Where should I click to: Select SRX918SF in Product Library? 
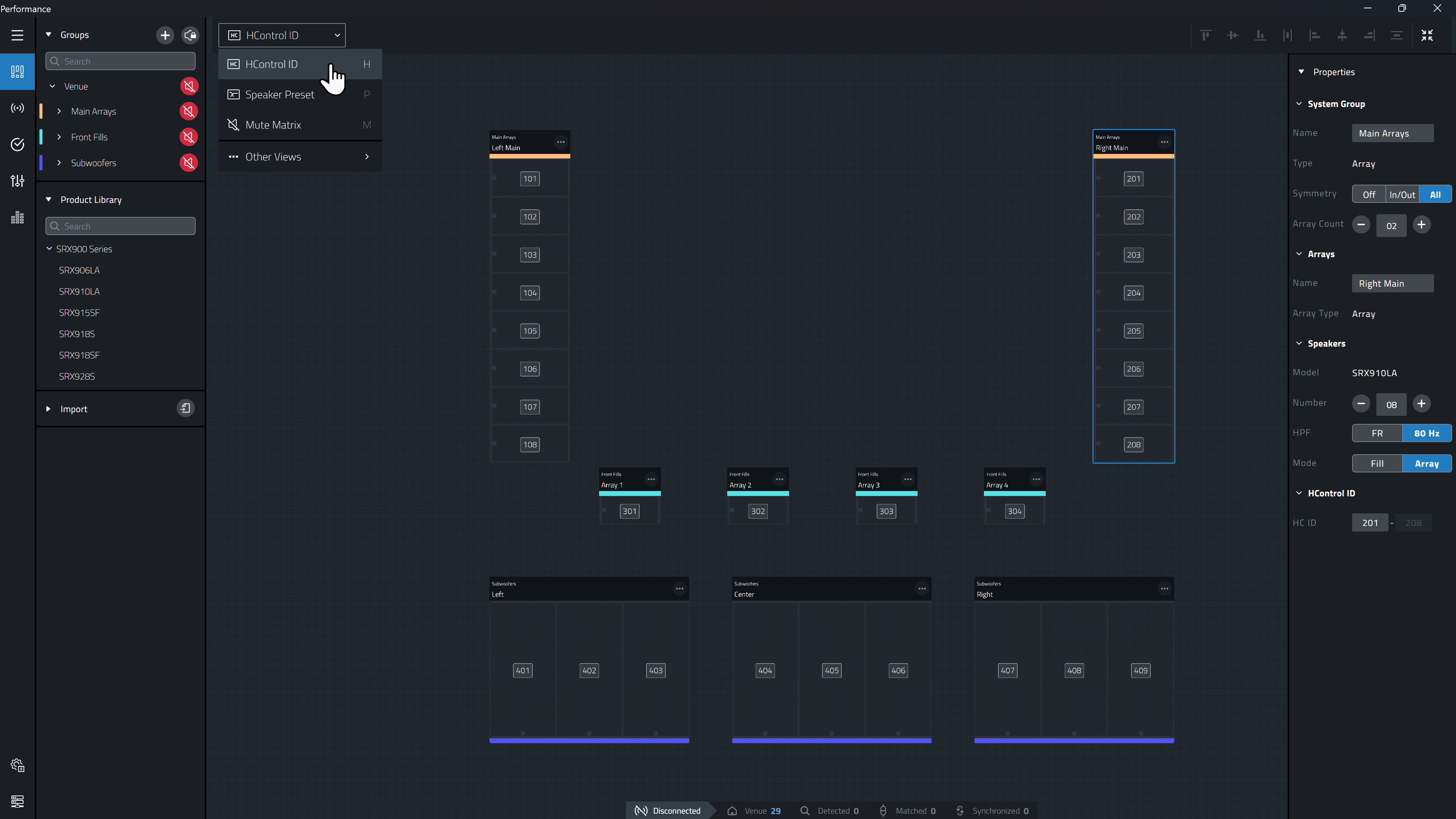79,355
